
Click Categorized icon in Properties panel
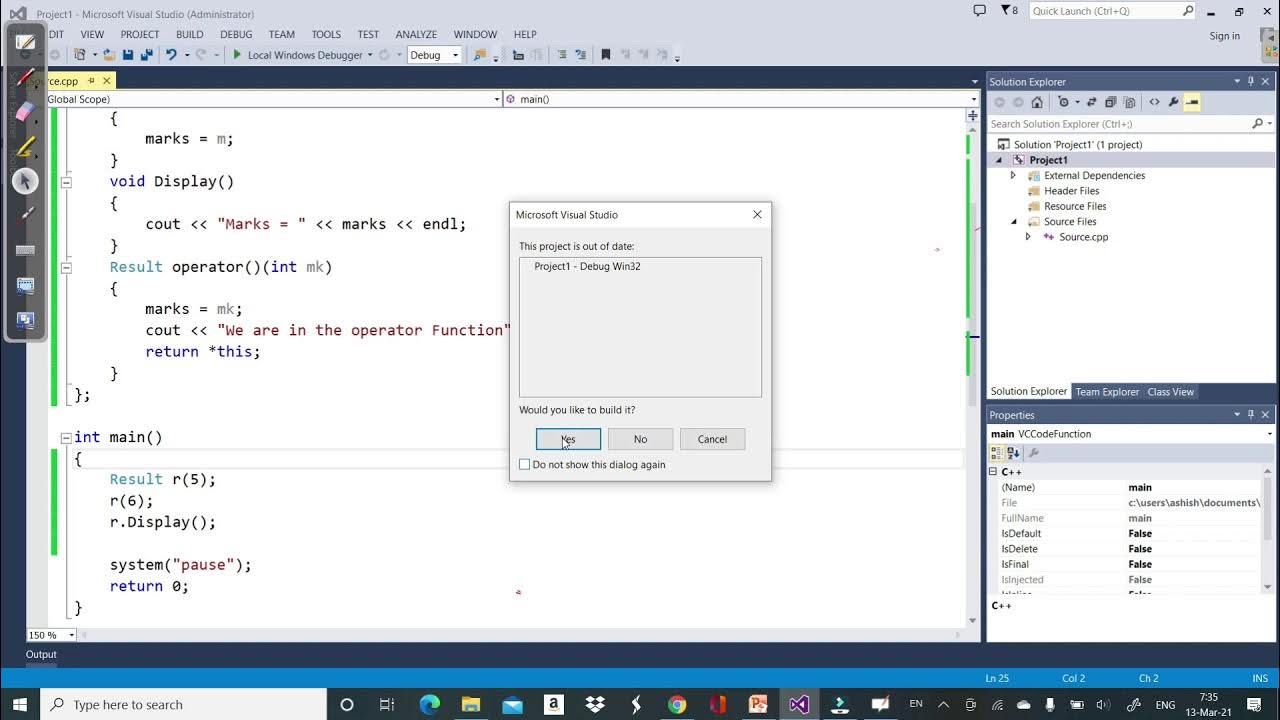coord(997,453)
